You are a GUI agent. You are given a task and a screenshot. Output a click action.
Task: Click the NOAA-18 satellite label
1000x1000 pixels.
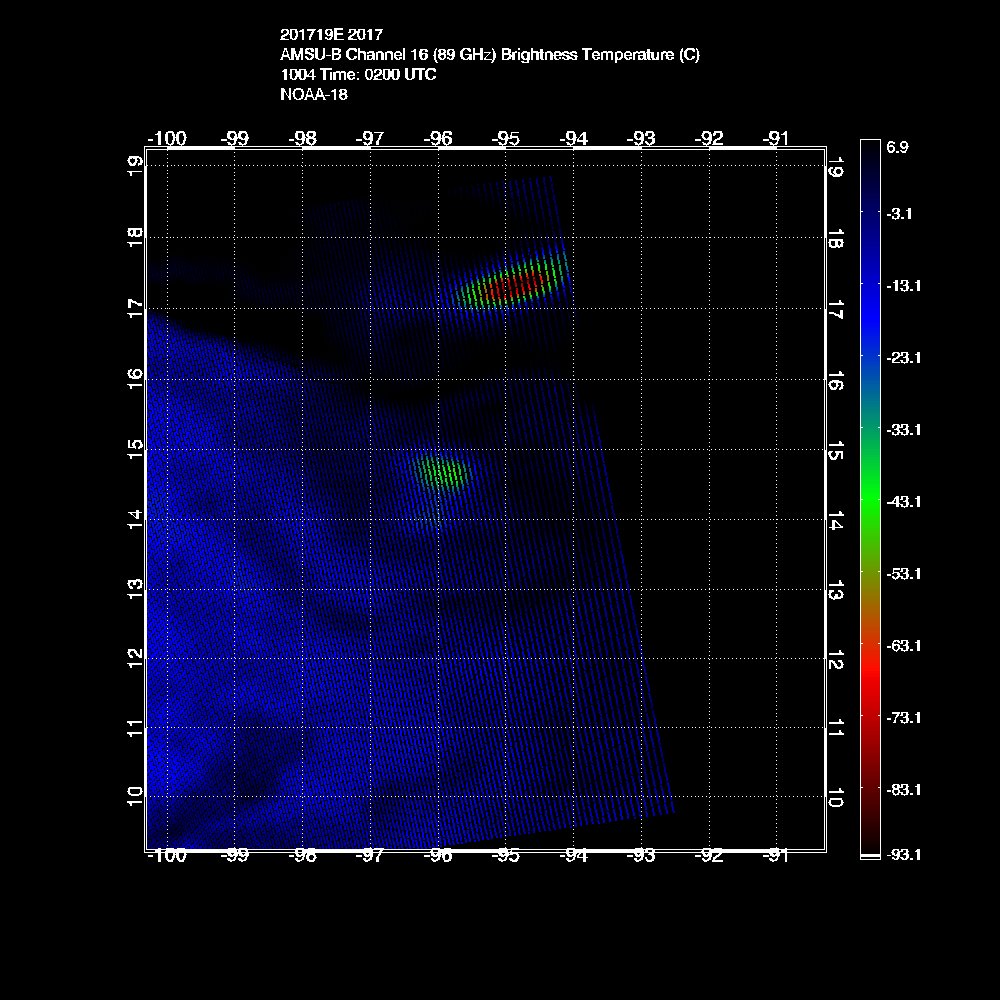[314, 96]
